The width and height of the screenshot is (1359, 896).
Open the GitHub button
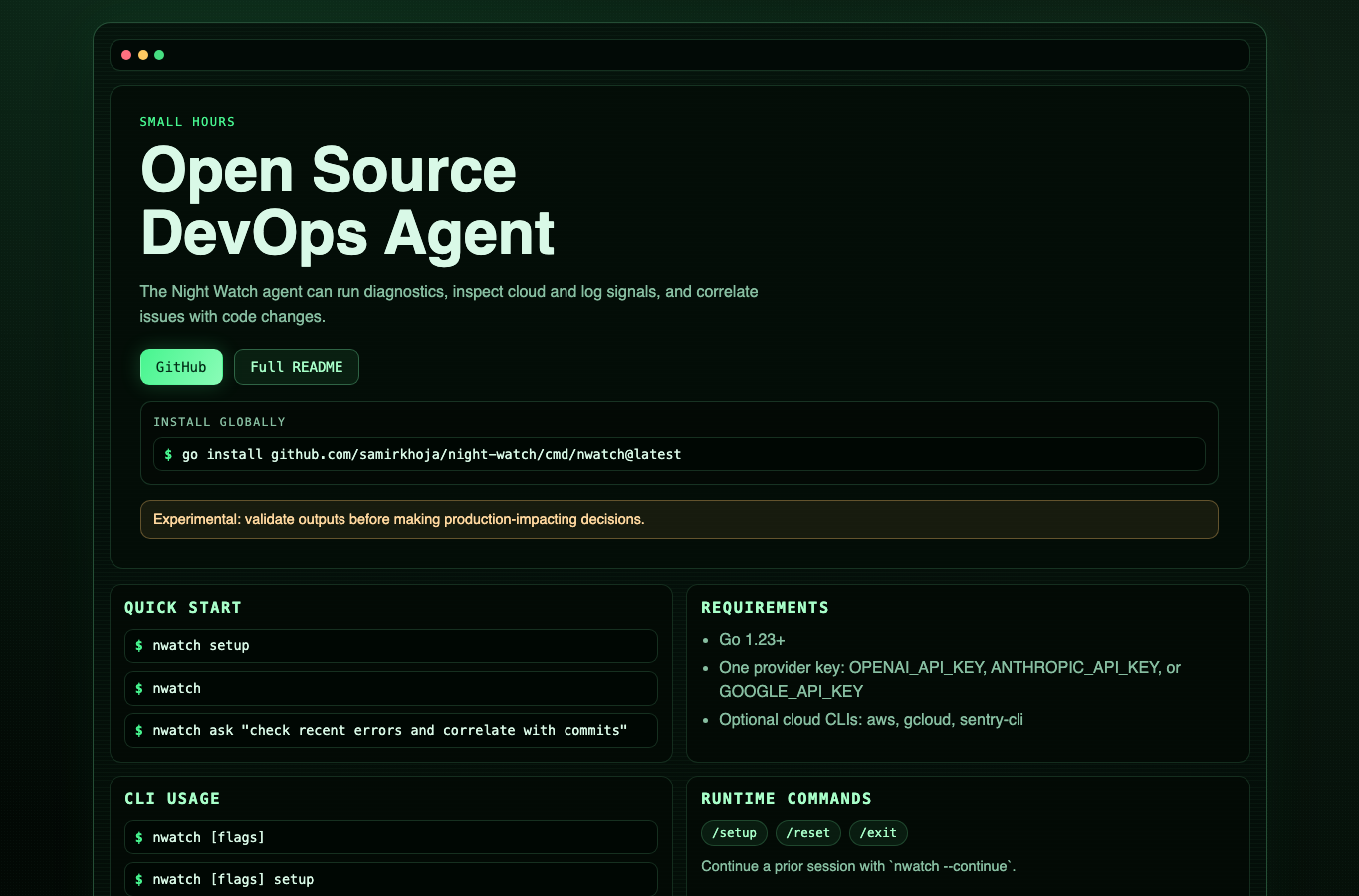pos(181,367)
